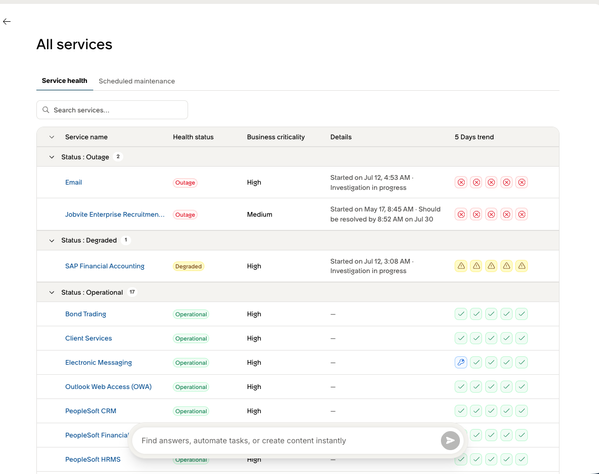Collapse all groups via header chevron

52,137
